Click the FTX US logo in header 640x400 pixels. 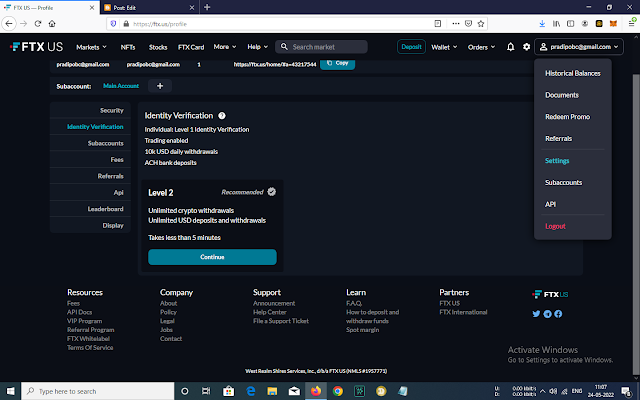click(37, 47)
